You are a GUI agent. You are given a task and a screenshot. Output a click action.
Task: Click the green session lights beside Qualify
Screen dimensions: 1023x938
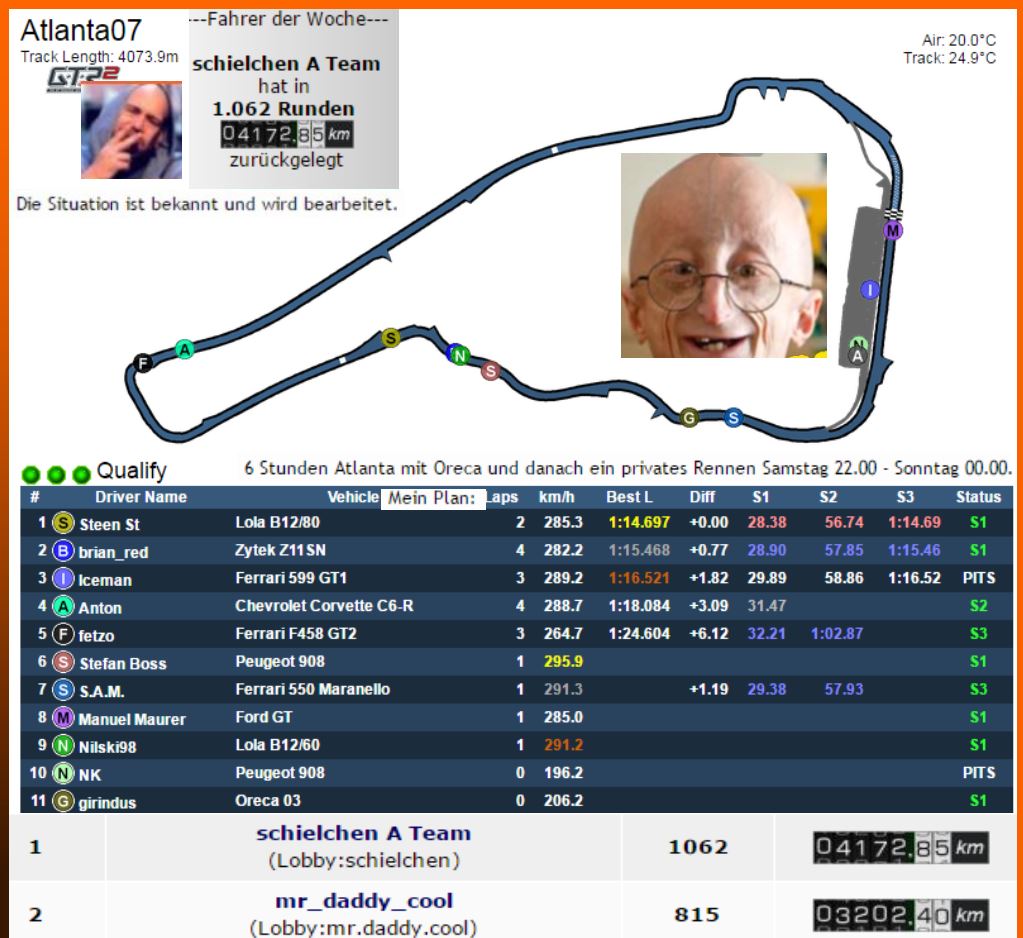click(55, 473)
